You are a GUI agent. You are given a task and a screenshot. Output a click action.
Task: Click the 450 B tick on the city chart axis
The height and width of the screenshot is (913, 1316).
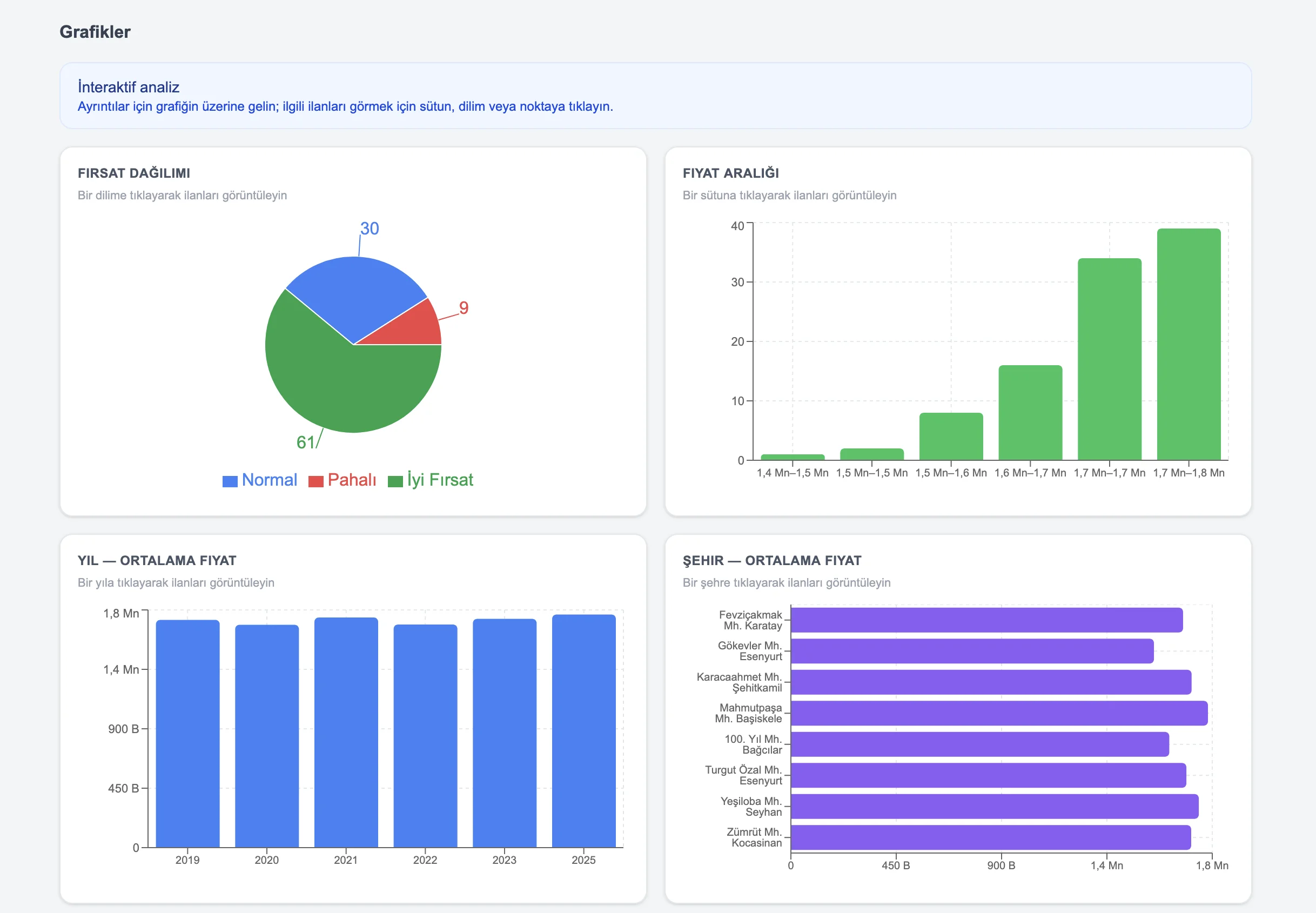pos(896,865)
